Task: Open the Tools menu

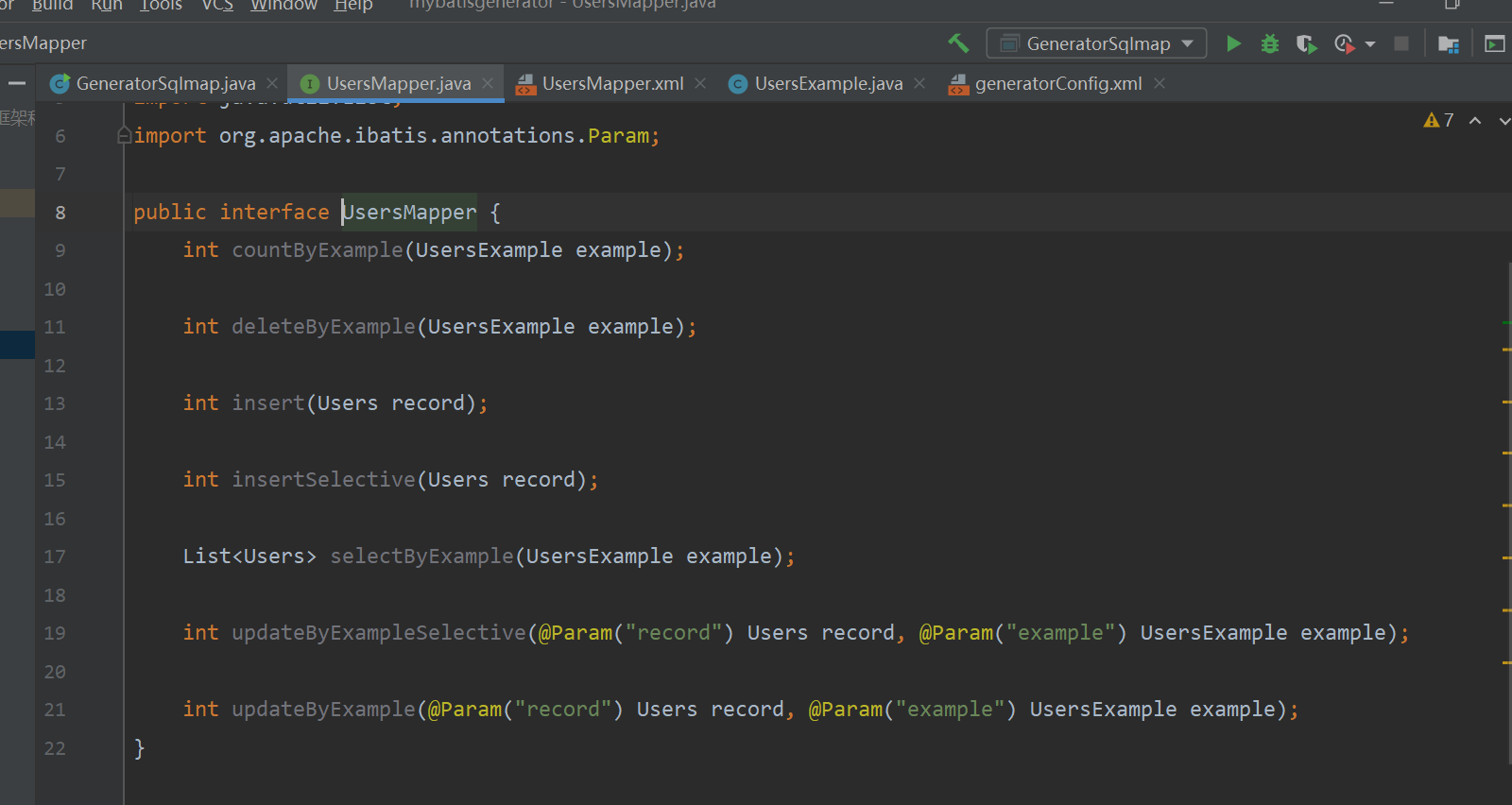Action: click(x=161, y=5)
